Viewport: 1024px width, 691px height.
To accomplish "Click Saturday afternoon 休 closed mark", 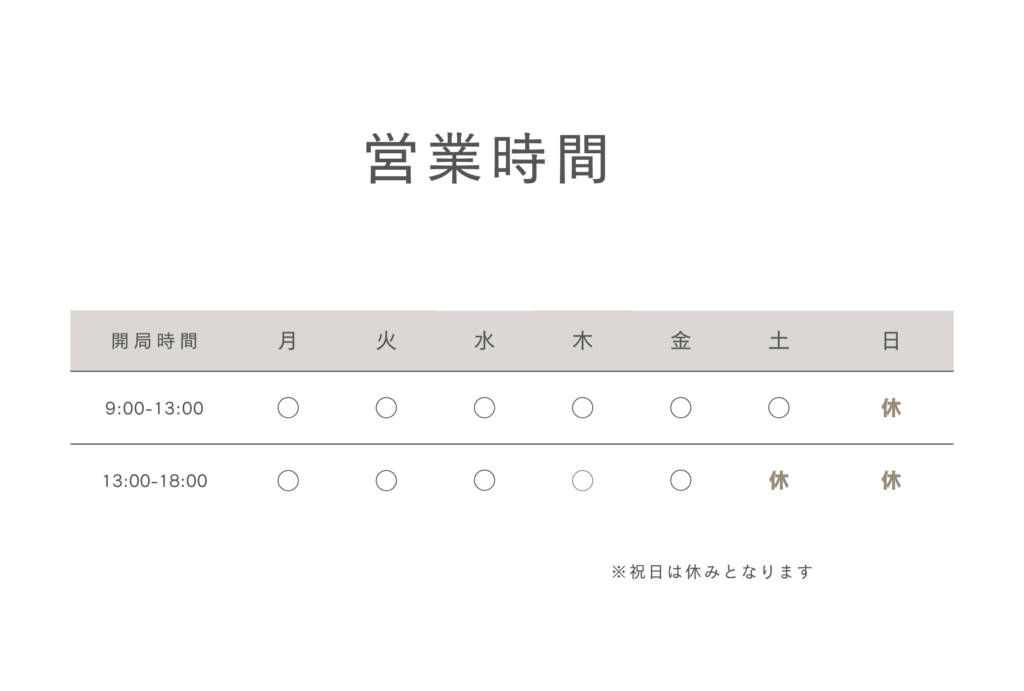I will pos(779,481).
